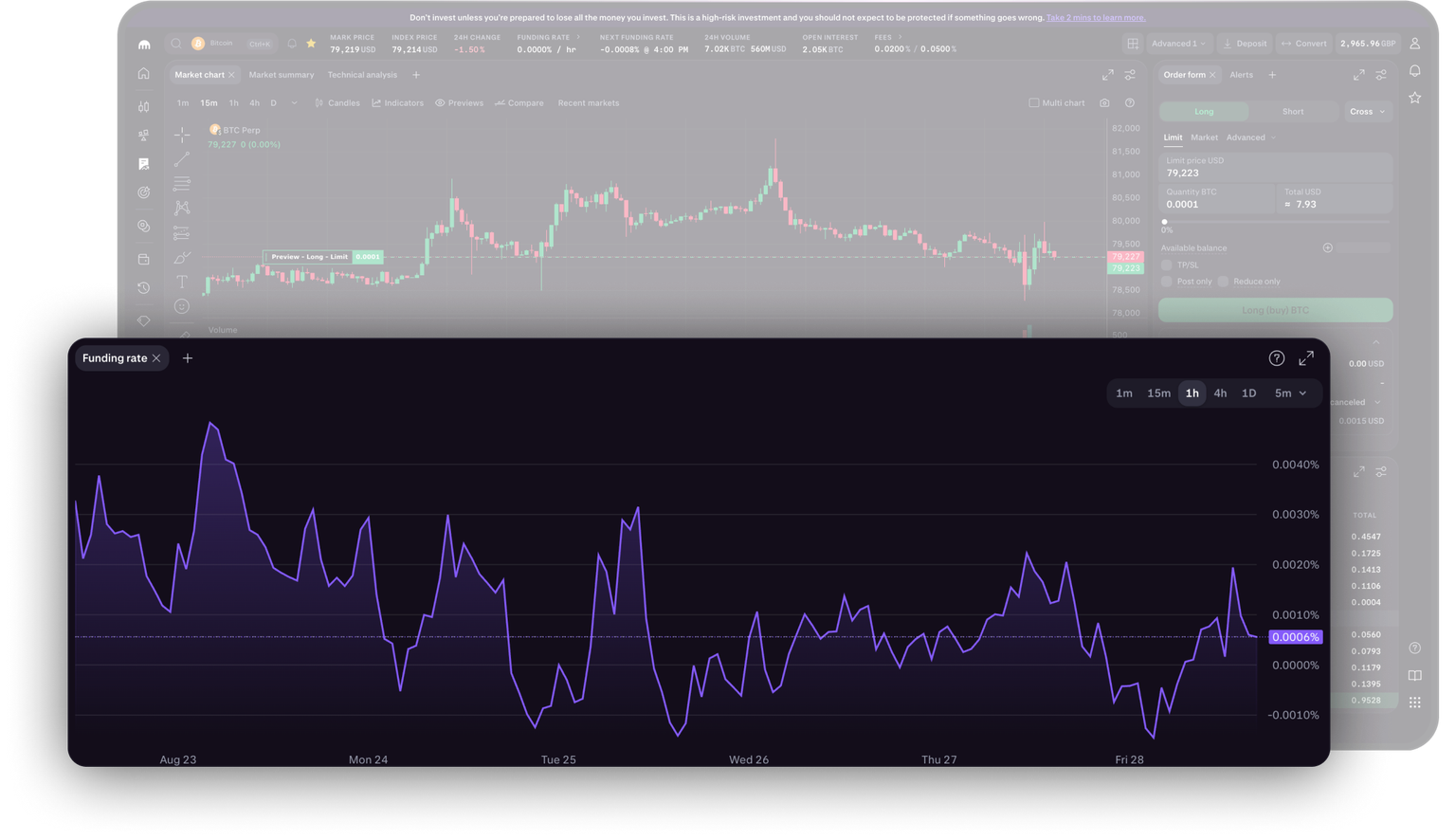
Task: Open favorites star in right sidebar
Action: pyautogui.click(x=1415, y=98)
